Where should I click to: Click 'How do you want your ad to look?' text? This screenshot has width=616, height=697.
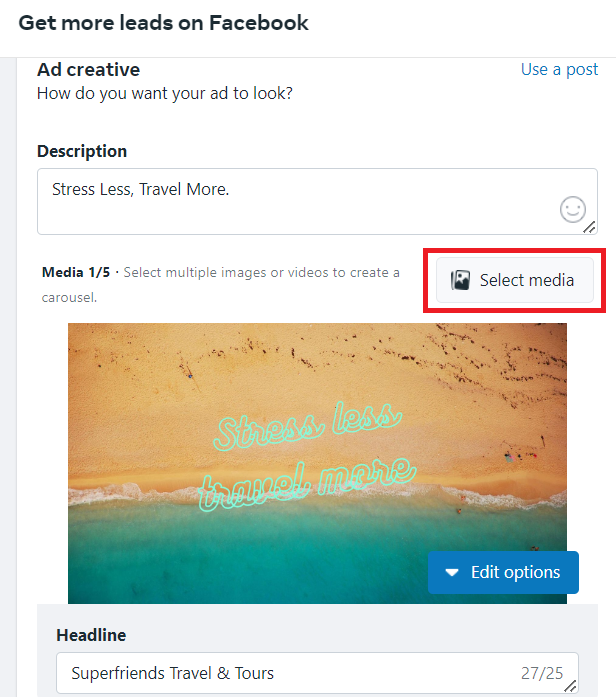pos(165,93)
